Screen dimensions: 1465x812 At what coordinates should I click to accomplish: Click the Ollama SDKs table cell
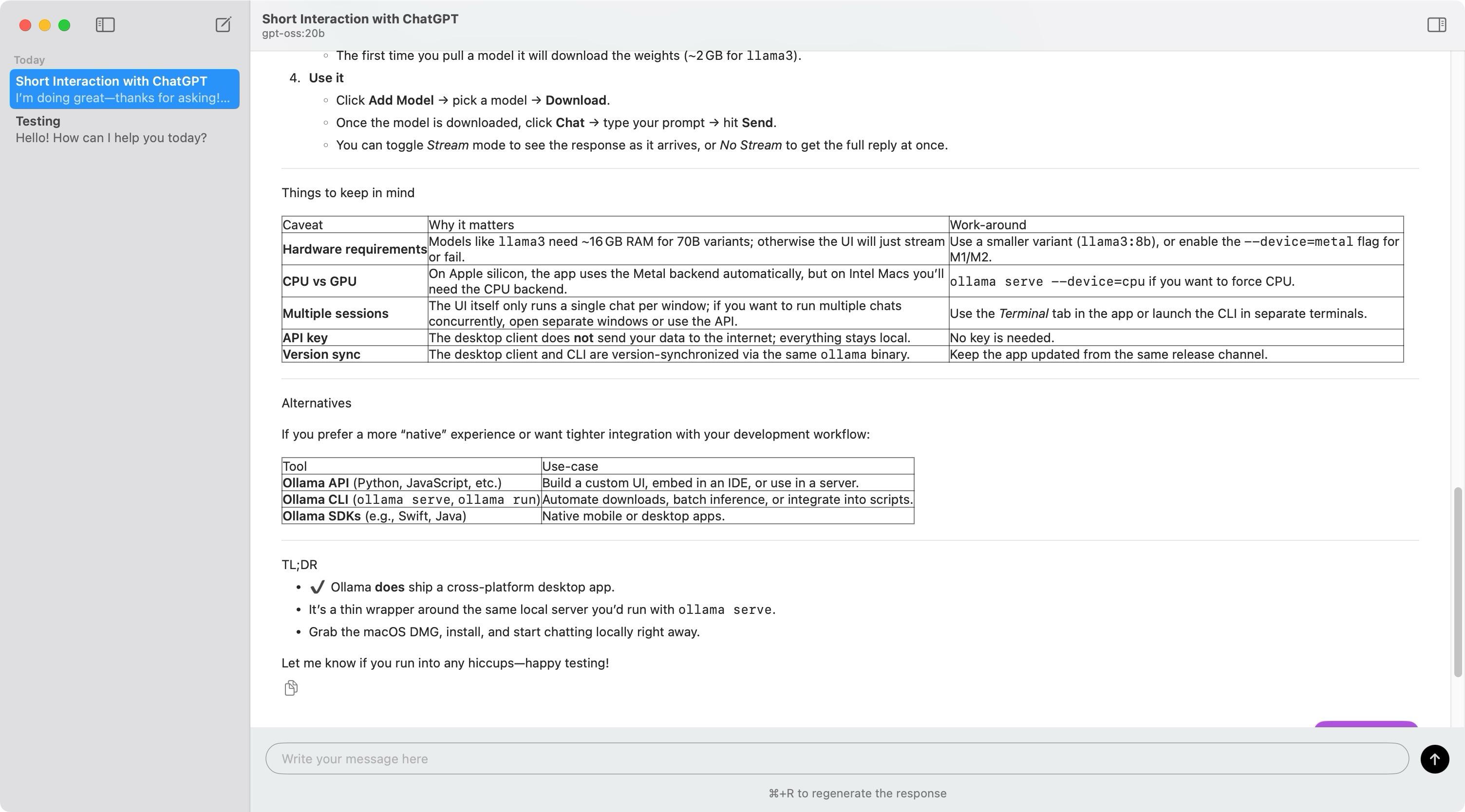coord(411,516)
